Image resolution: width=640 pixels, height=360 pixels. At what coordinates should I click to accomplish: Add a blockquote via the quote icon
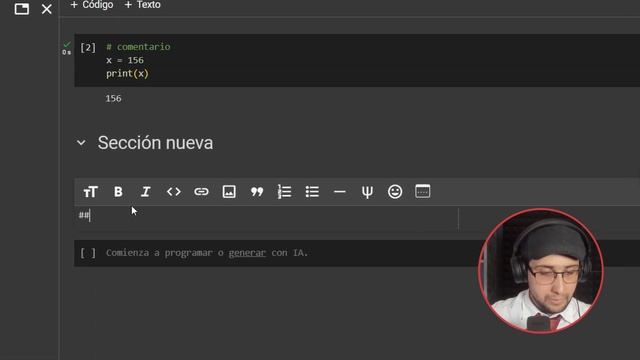(257, 192)
